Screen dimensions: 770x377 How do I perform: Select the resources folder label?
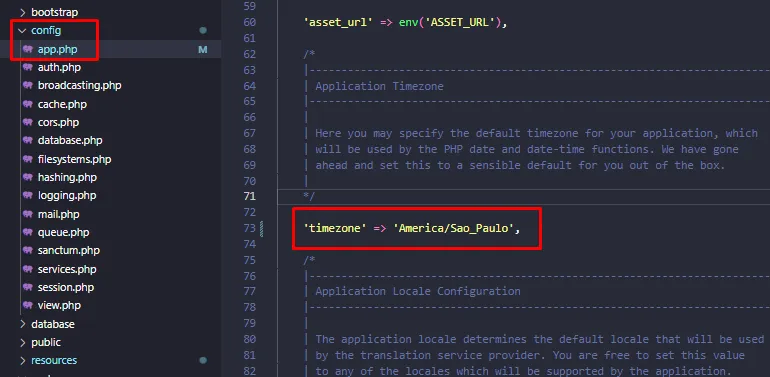click(x=54, y=360)
